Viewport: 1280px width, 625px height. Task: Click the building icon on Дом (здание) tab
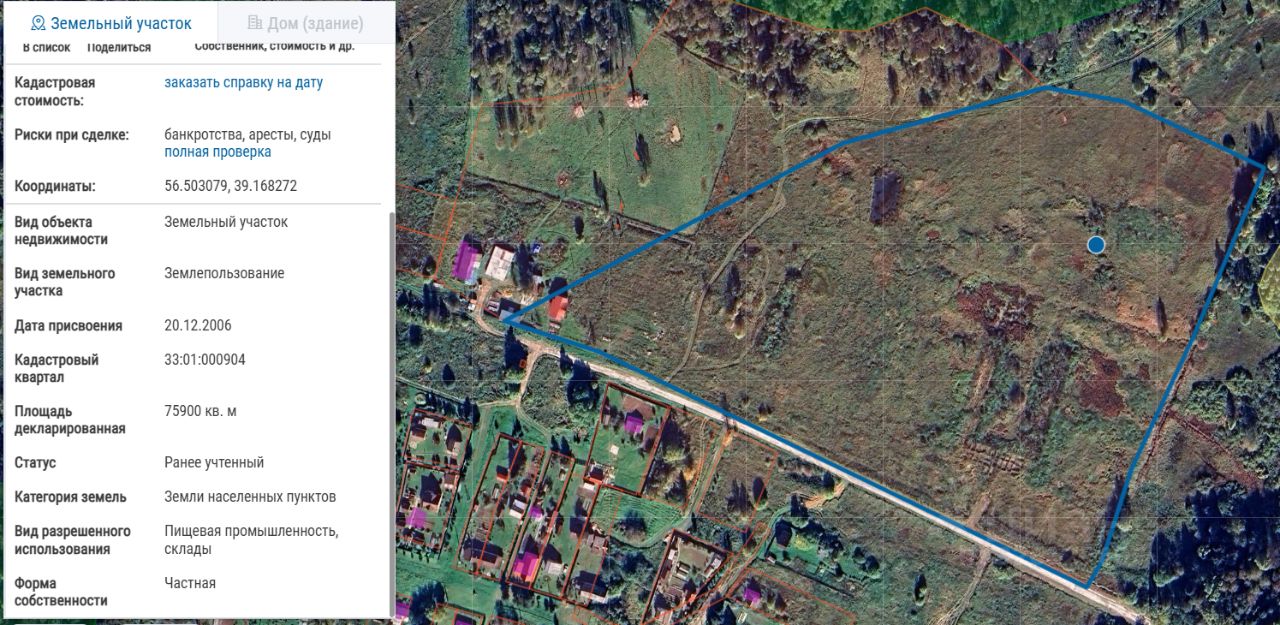tap(255, 23)
